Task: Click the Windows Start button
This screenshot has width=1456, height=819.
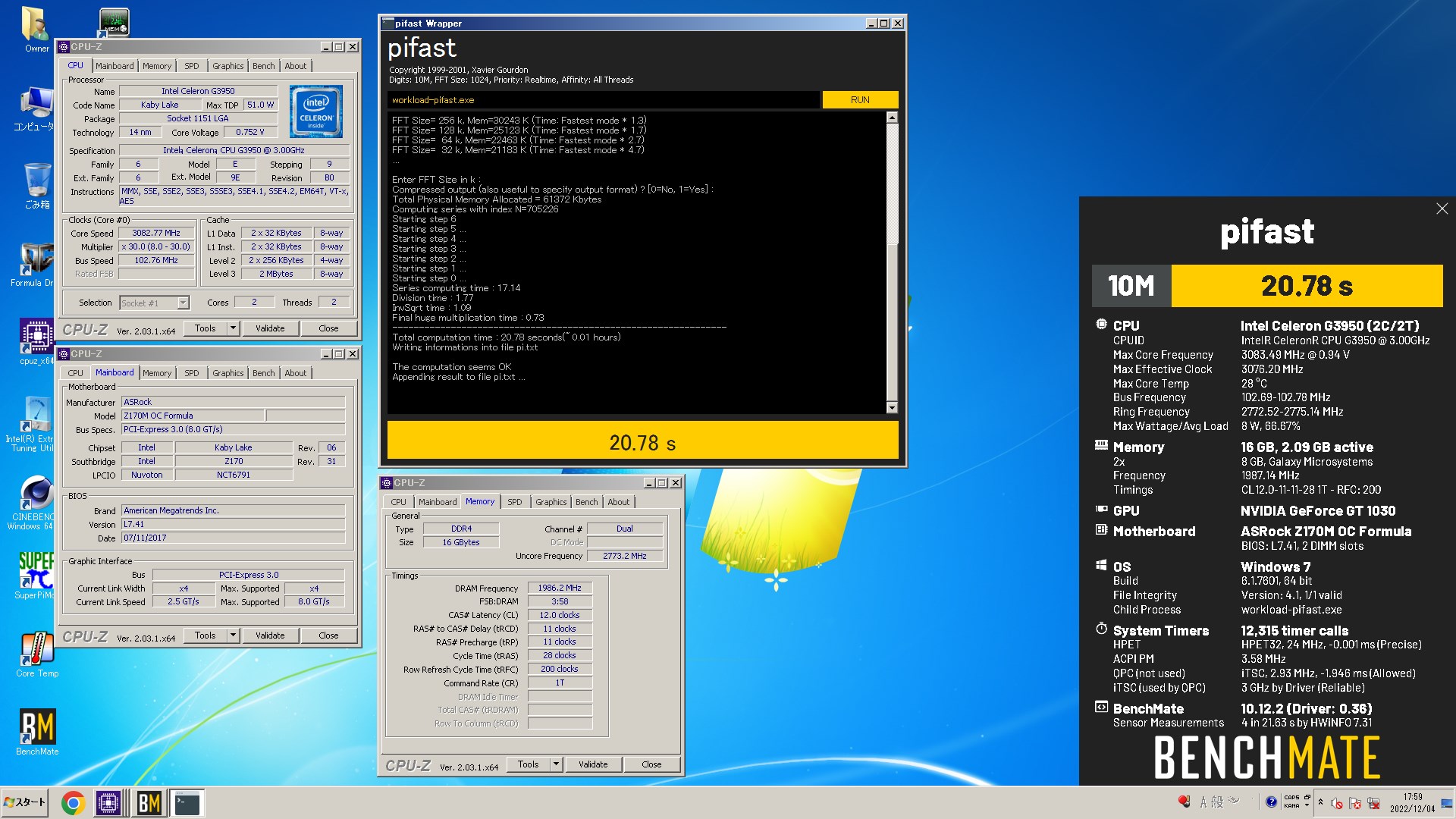Action: point(25,802)
